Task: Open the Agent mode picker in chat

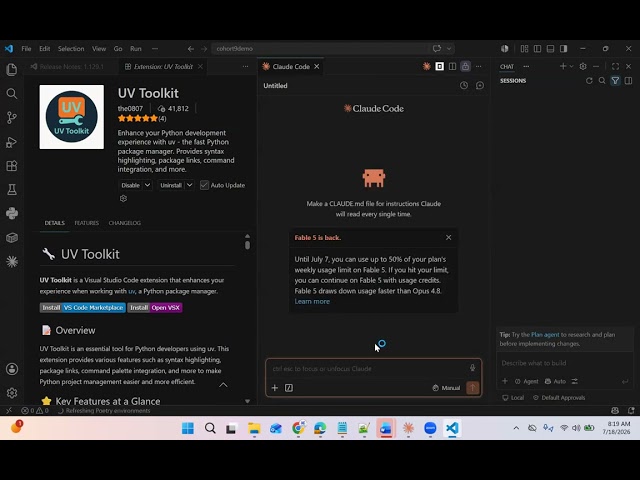Action: [527, 381]
